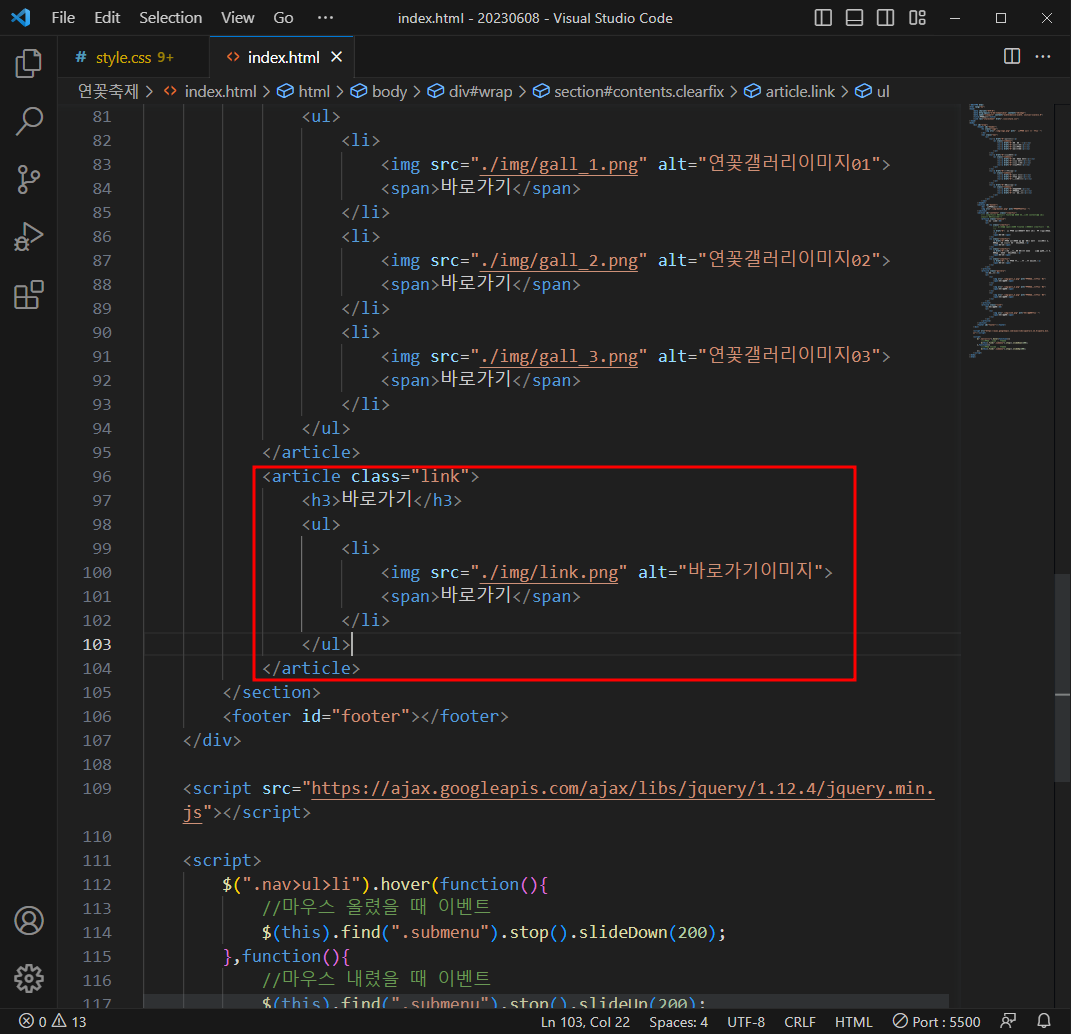Screen dimensions: 1071x1034
Task: Open Customize Layout icon
Action: point(917,18)
